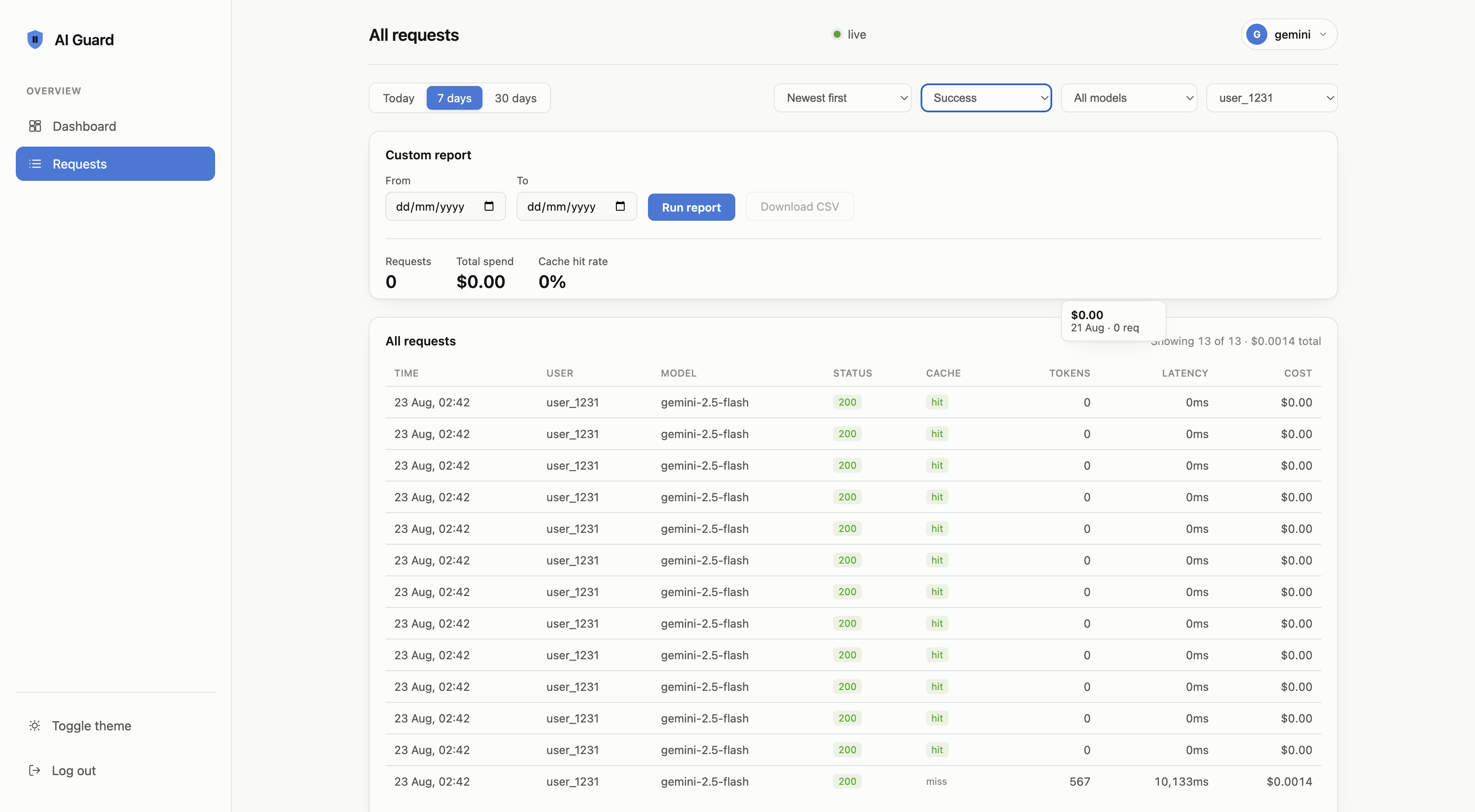Click the STATUS column header
The image size is (1475, 812).
pyautogui.click(x=852, y=373)
